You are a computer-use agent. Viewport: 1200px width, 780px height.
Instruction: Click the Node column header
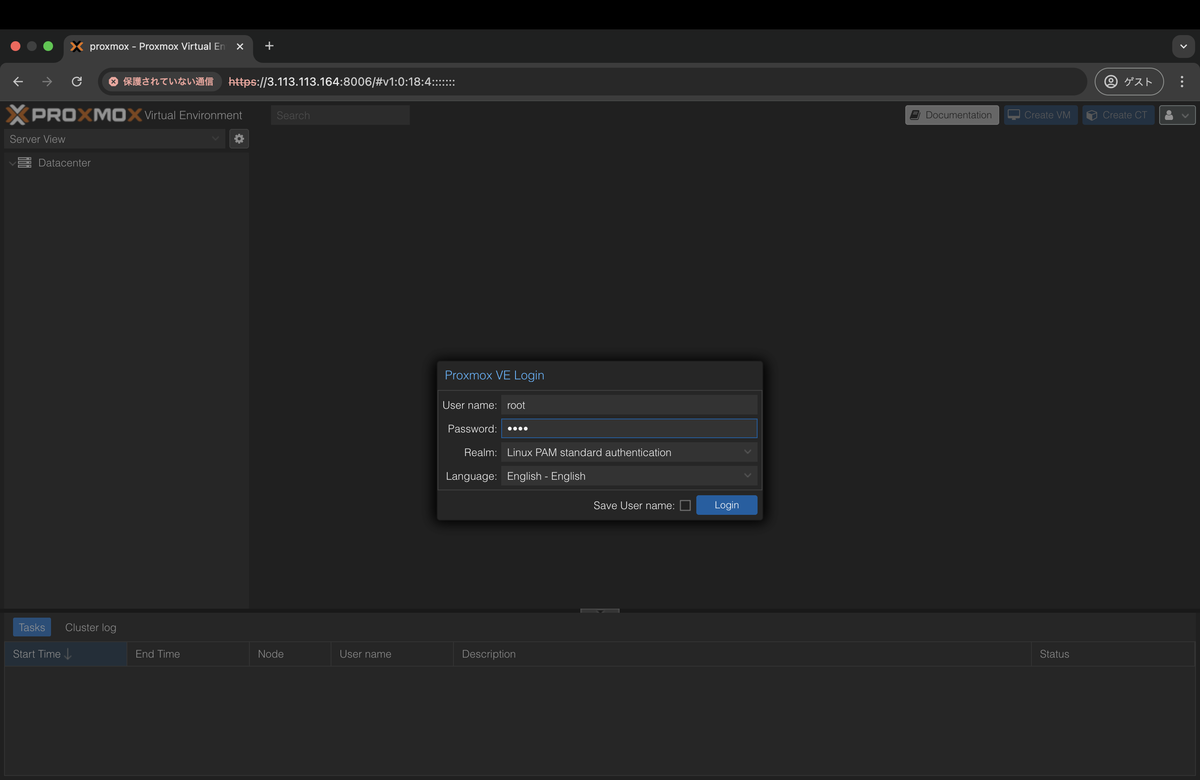click(x=290, y=654)
